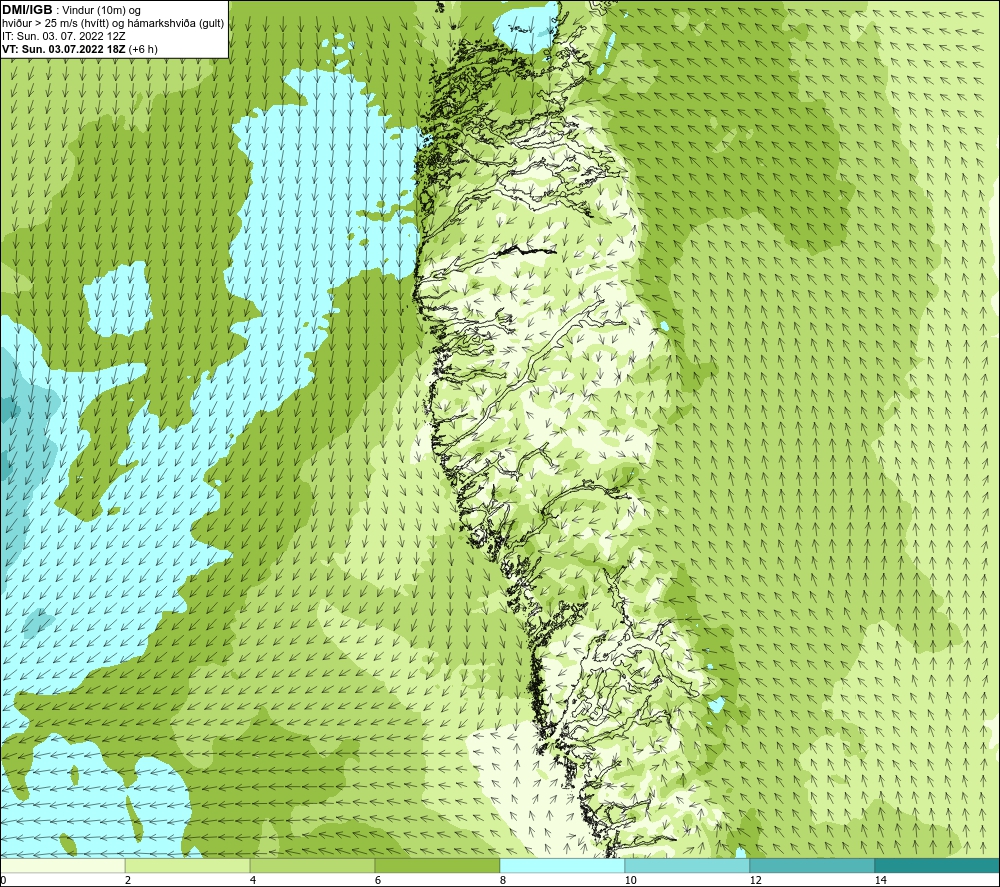Viewport: 1000px width, 887px height.
Task: Select the darkest teal swatch above 14
Action: point(937,865)
